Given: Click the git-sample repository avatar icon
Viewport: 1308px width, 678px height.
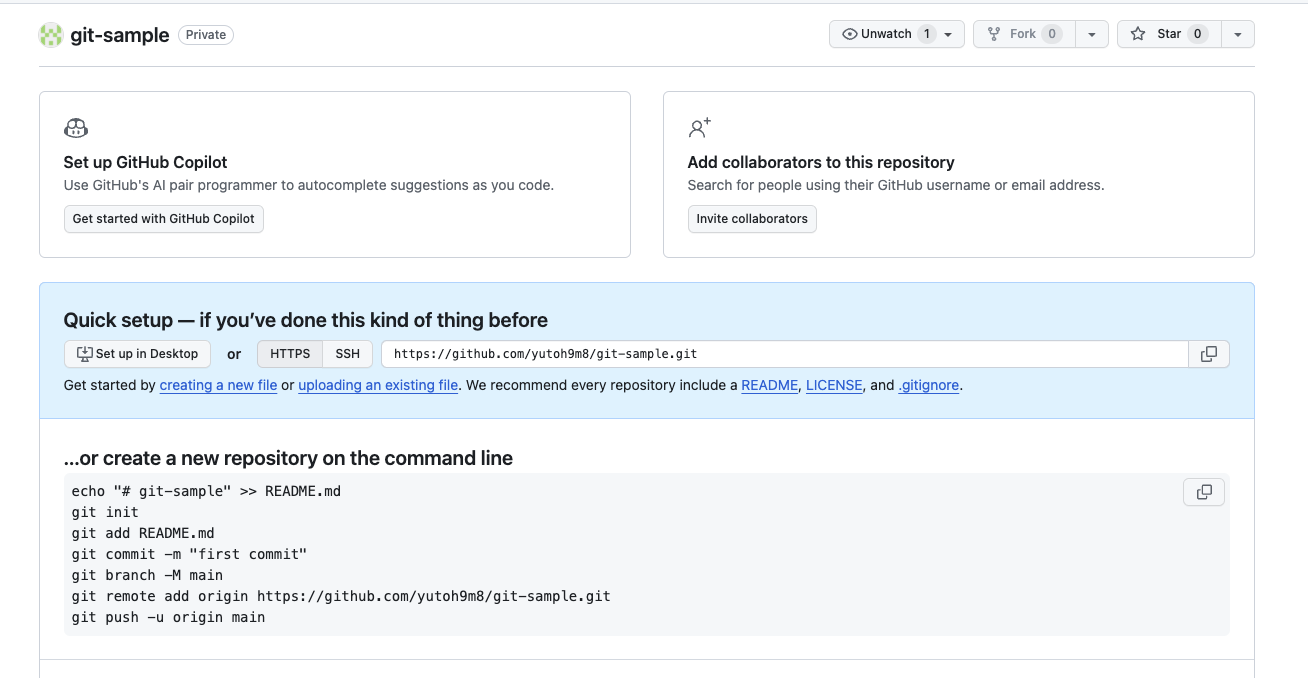Looking at the screenshot, I should pyautogui.click(x=50, y=35).
